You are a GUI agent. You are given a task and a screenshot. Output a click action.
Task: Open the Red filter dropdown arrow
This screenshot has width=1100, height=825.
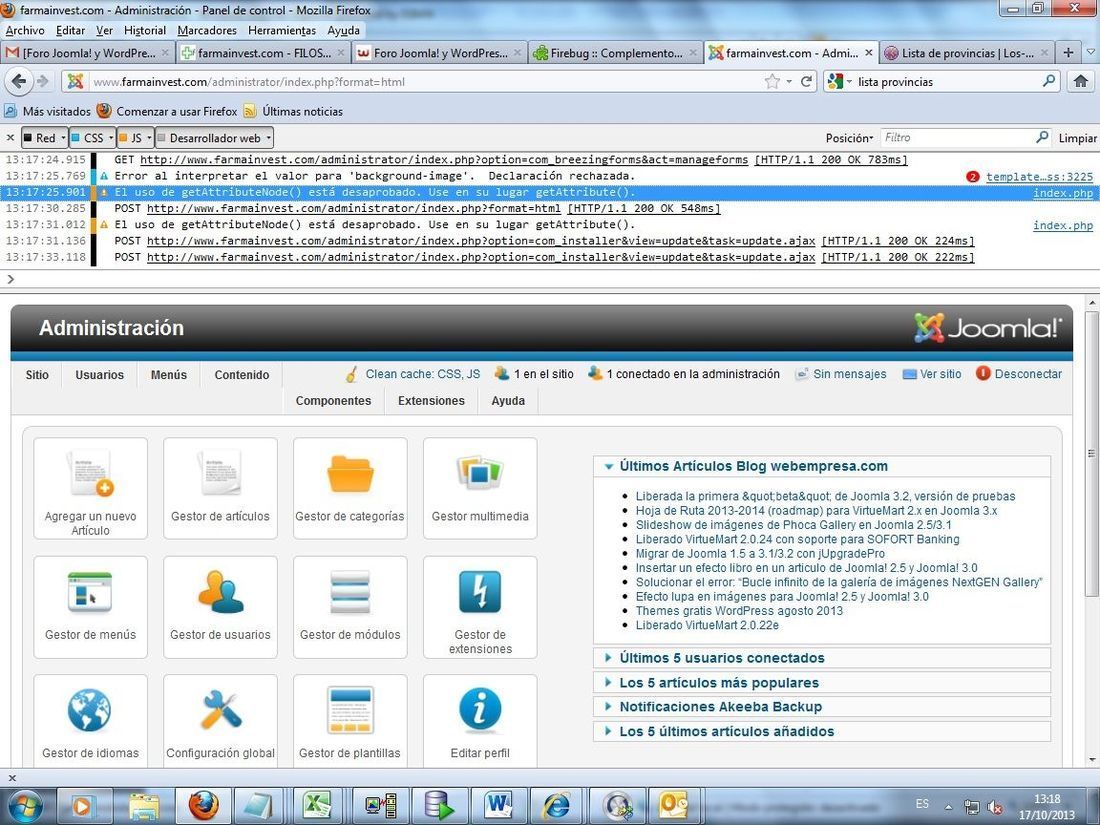63,138
